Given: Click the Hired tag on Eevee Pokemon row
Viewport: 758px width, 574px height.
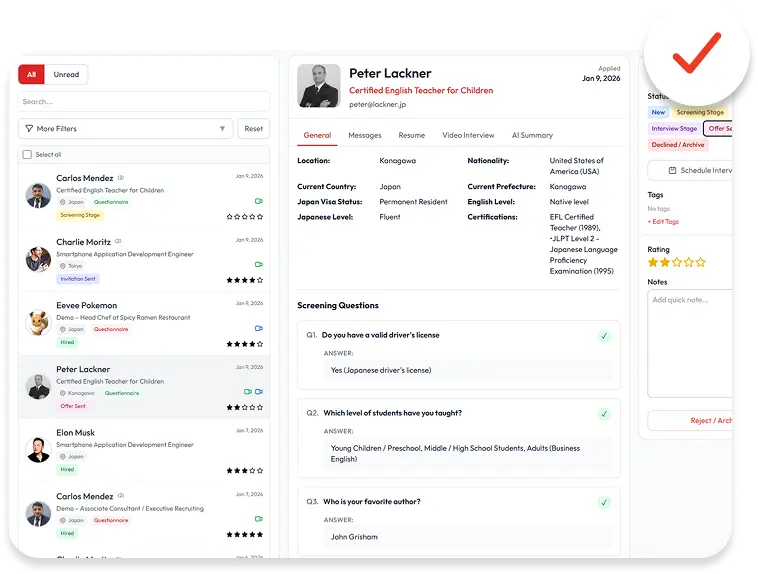Looking at the screenshot, I should (x=67, y=342).
